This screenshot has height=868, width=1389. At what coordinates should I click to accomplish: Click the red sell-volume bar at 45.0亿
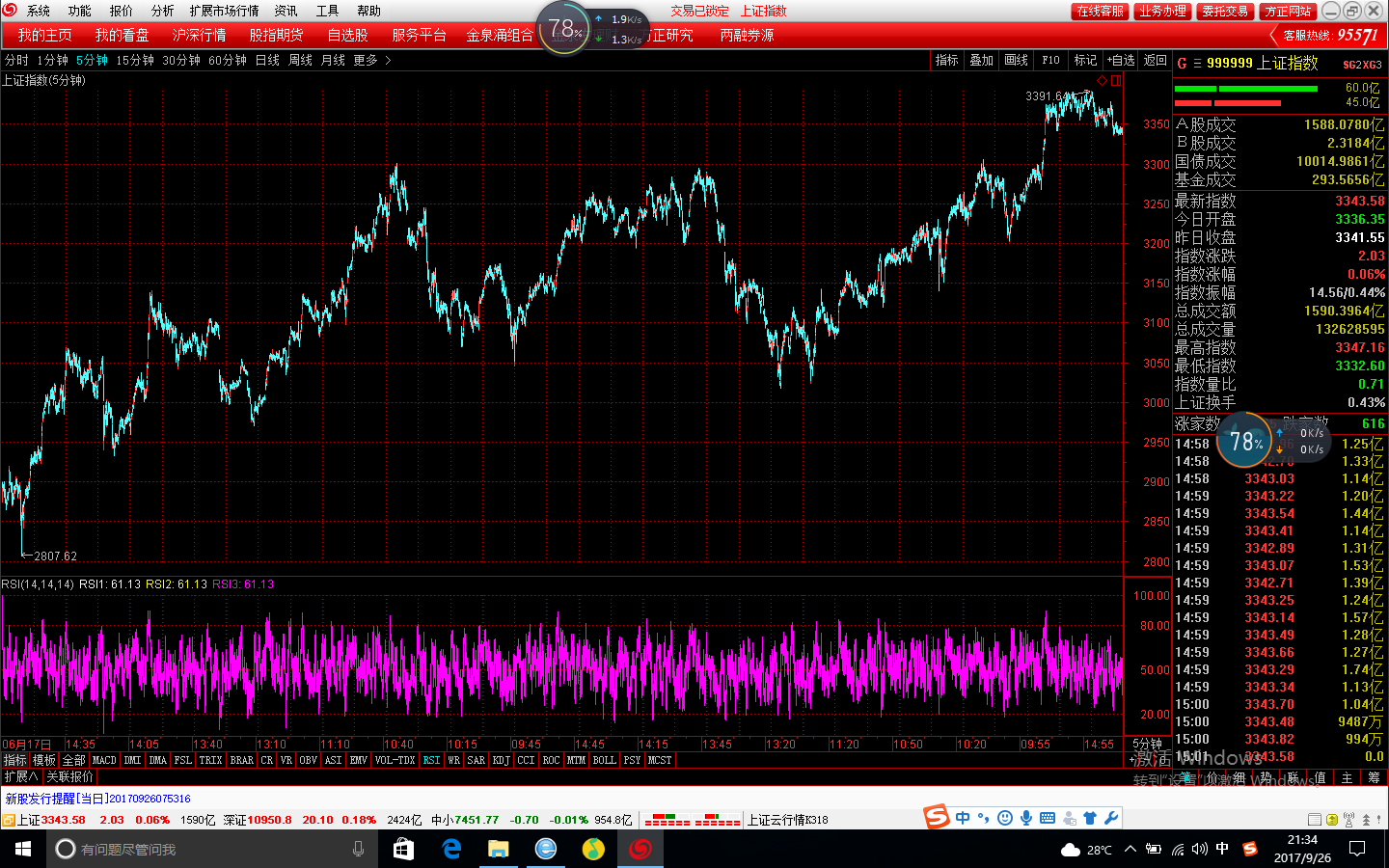click(x=1228, y=102)
